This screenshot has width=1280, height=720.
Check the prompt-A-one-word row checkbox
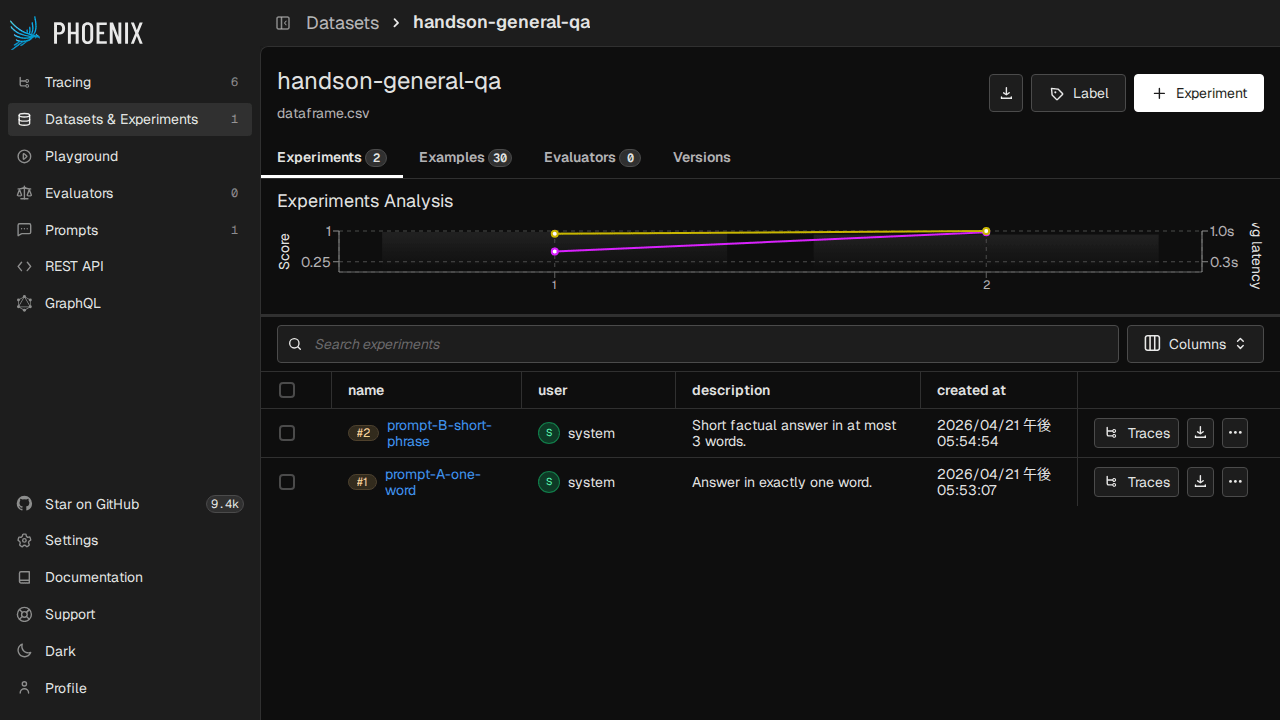click(287, 482)
